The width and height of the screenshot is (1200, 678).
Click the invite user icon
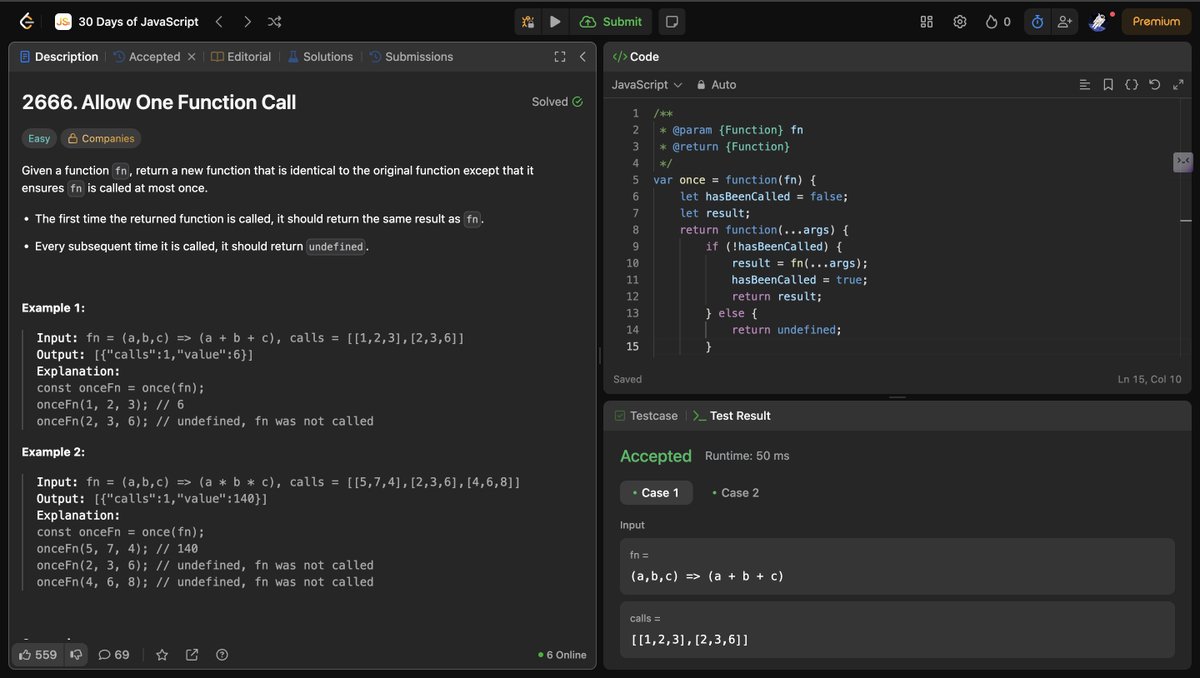click(x=1065, y=21)
